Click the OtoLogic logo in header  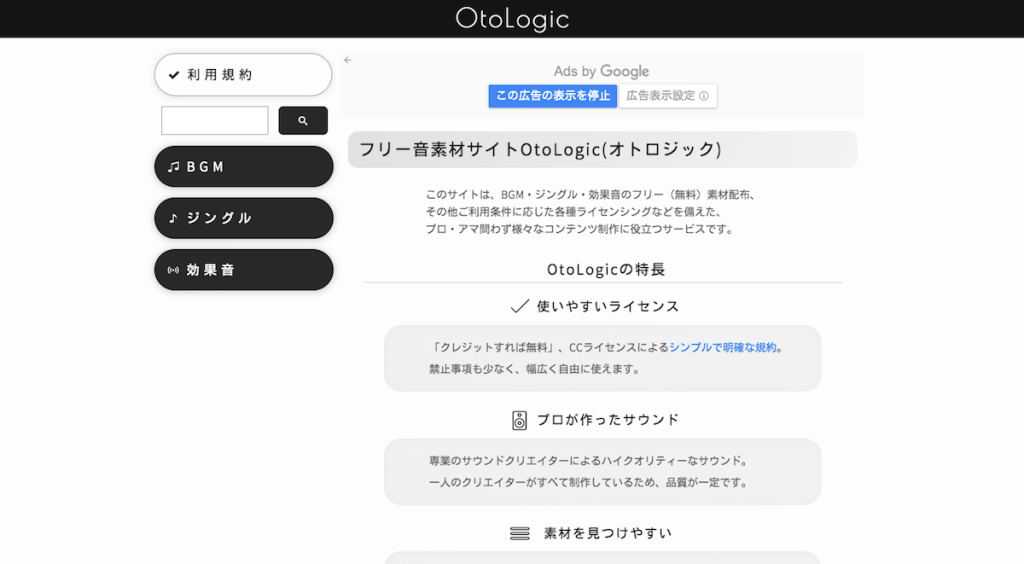(x=512, y=18)
